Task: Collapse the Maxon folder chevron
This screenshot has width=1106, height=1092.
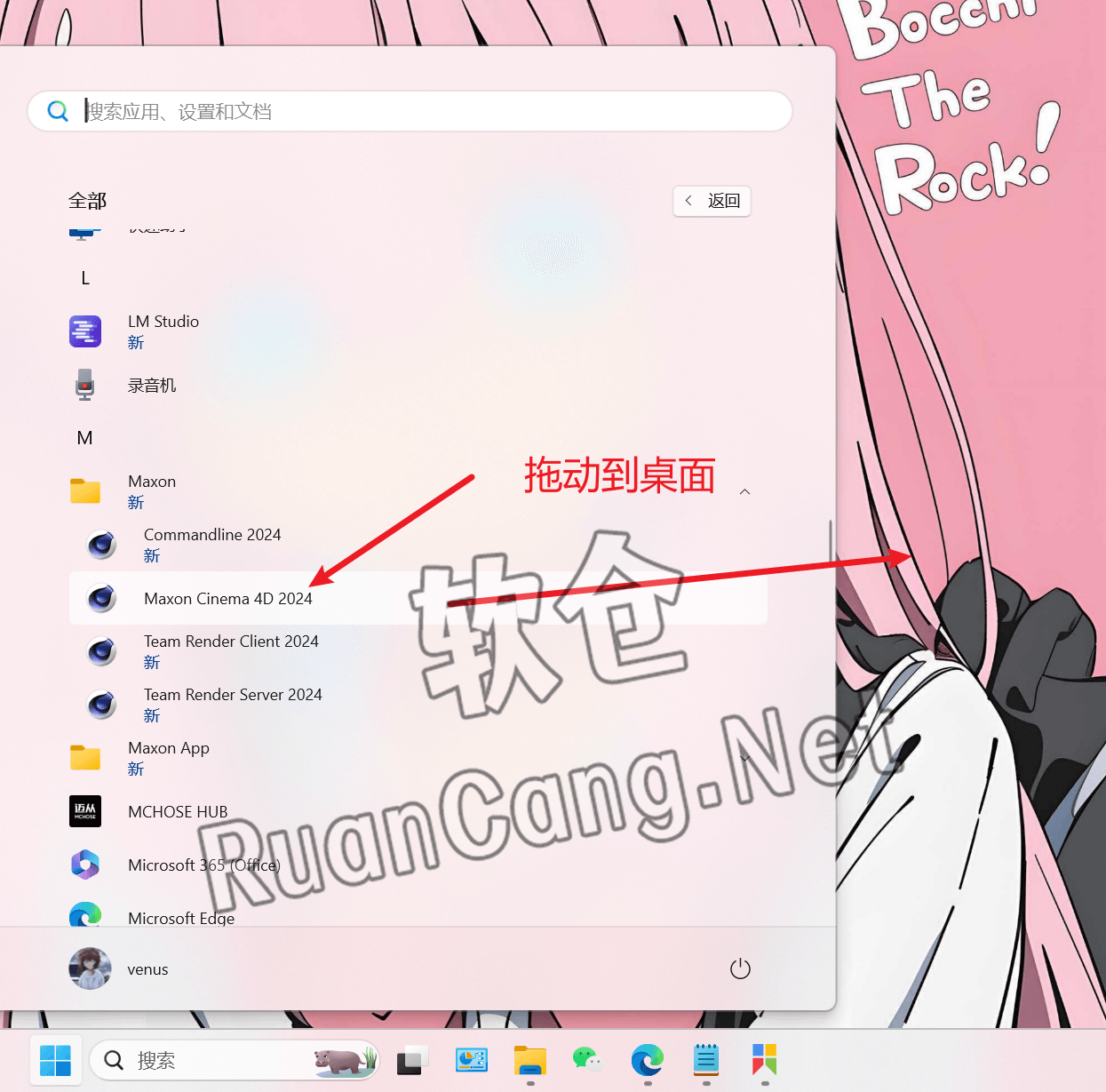Action: click(745, 491)
